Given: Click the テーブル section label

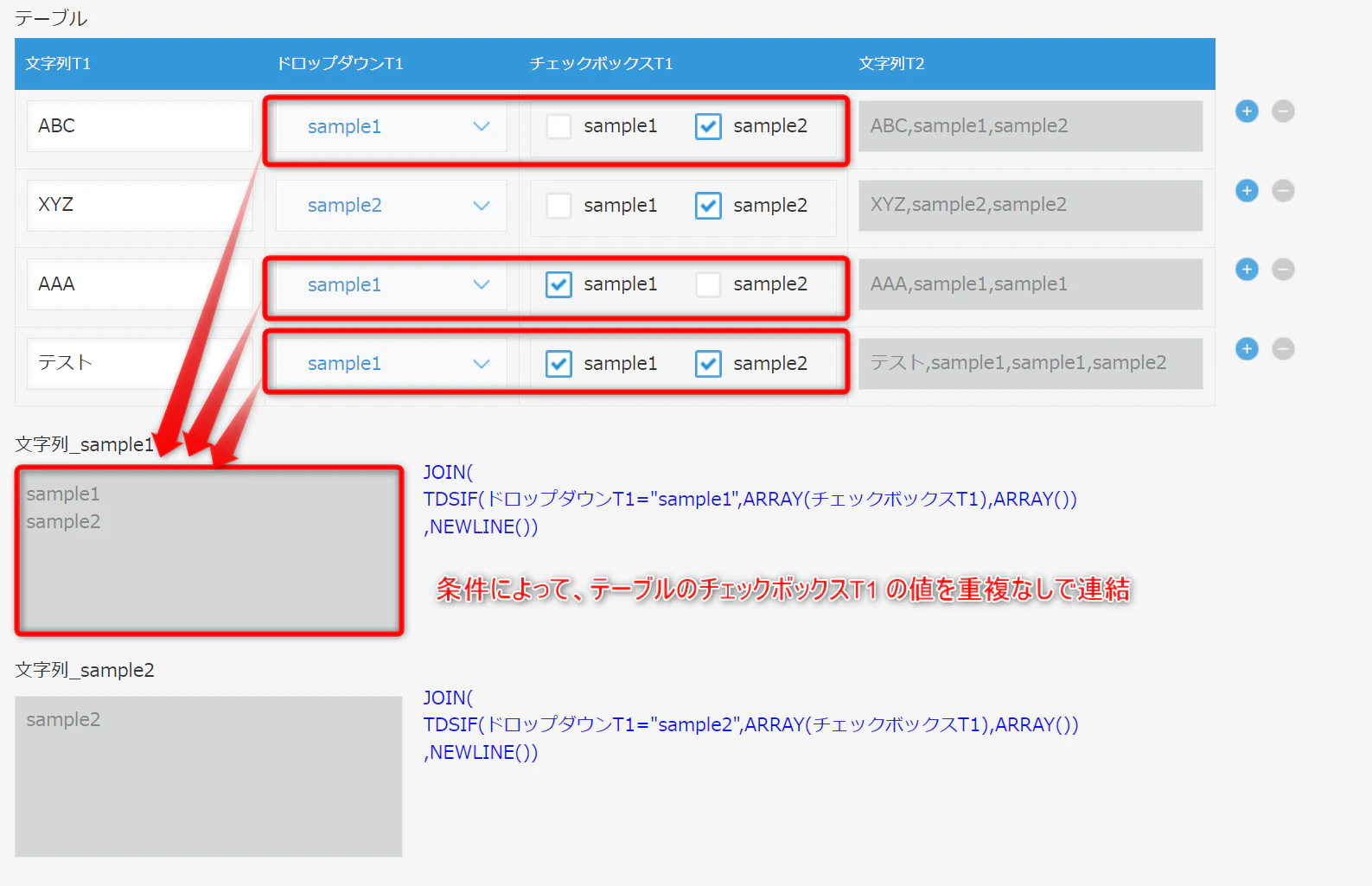Looking at the screenshot, I should (x=51, y=18).
